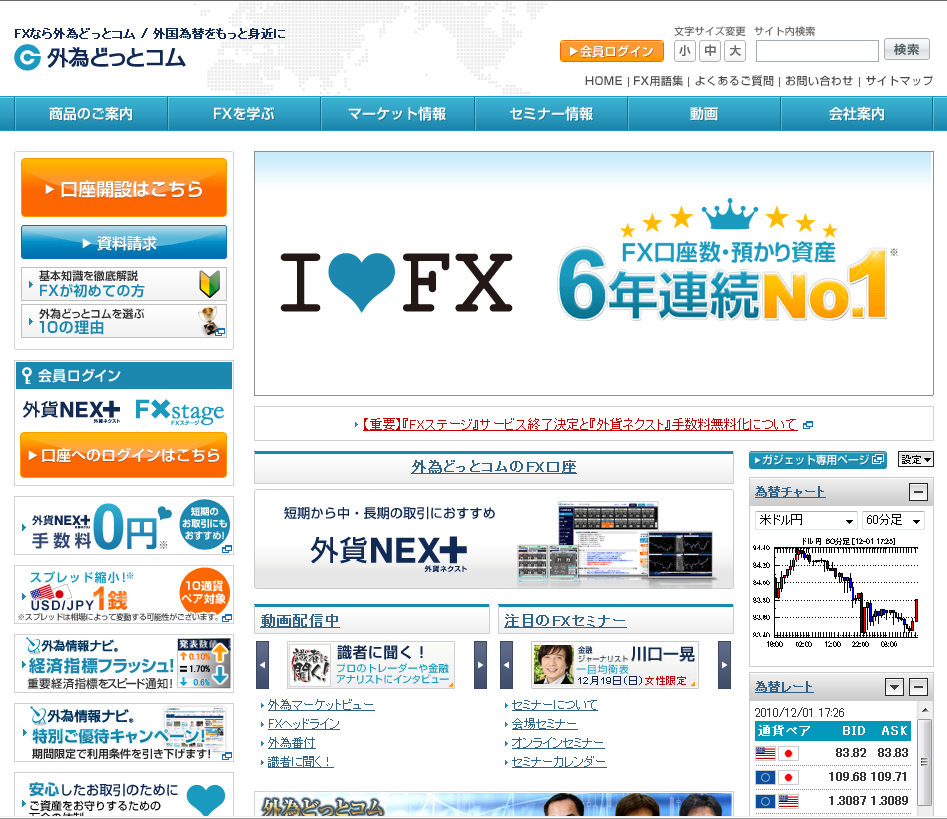Open the 米ドル円 currency pair dropdown

(806, 520)
